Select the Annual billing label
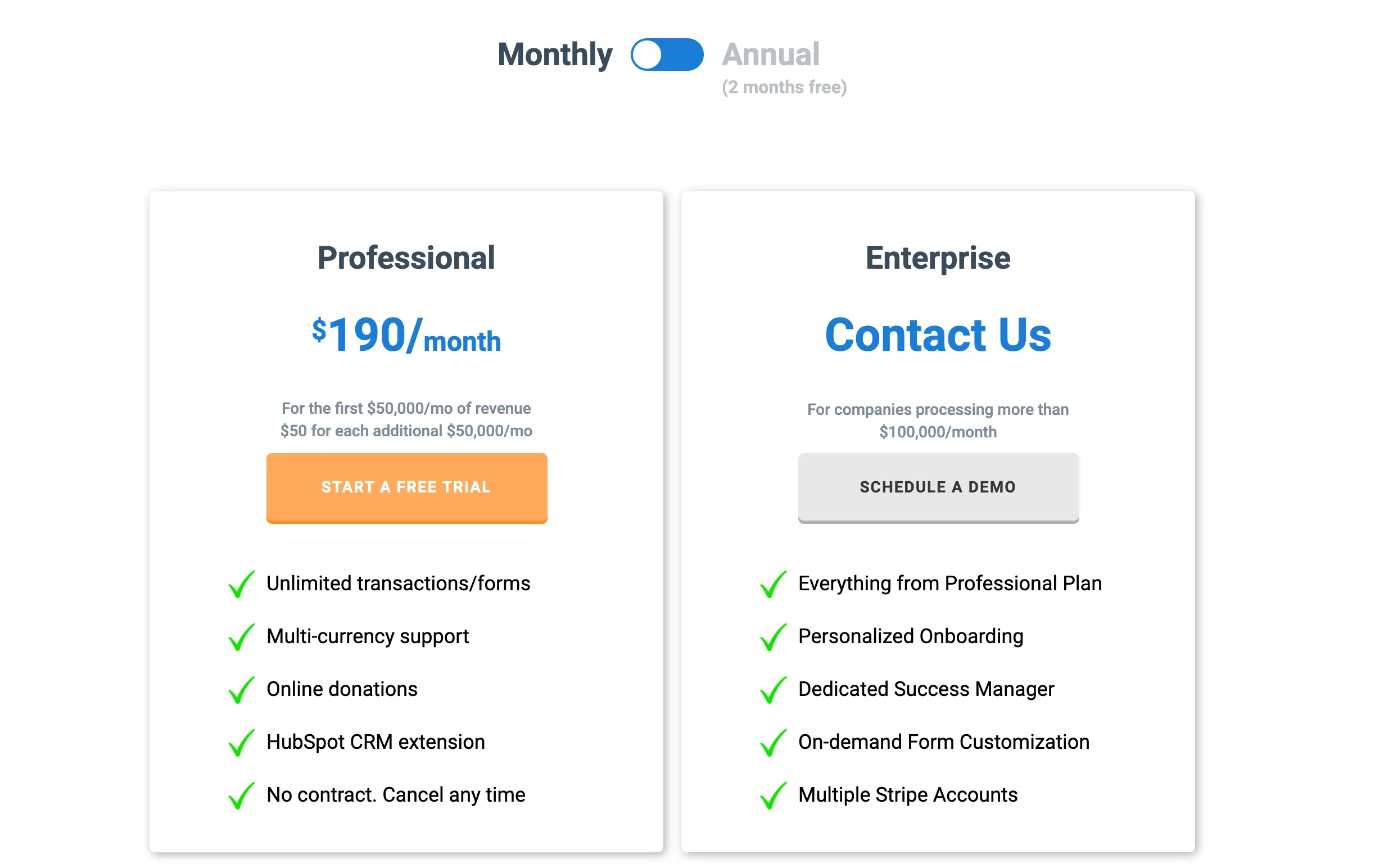The height and width of the screenshot is (868, 1384). coord(770,55)
